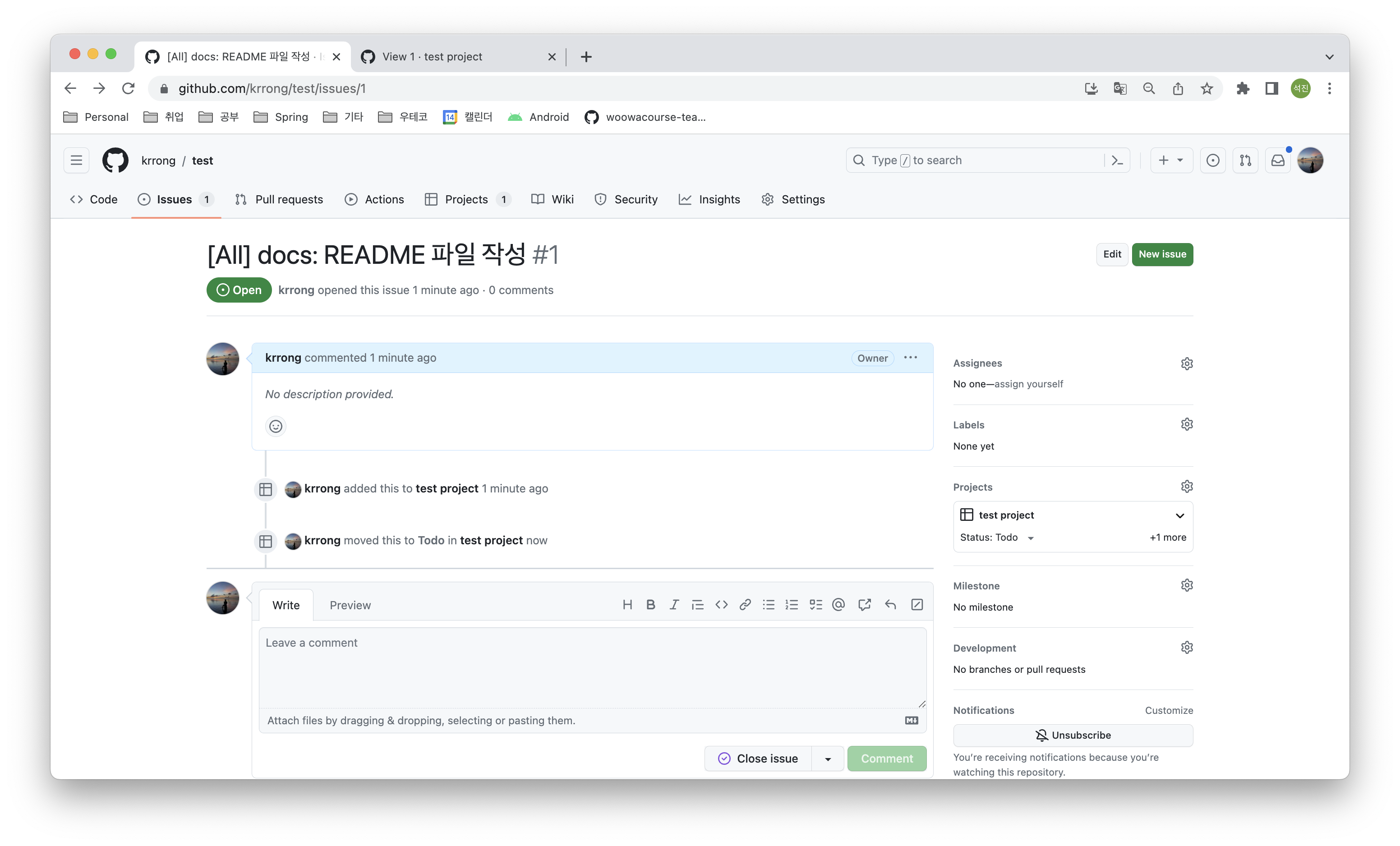Mention a user with the @ icon

point(838,605)
